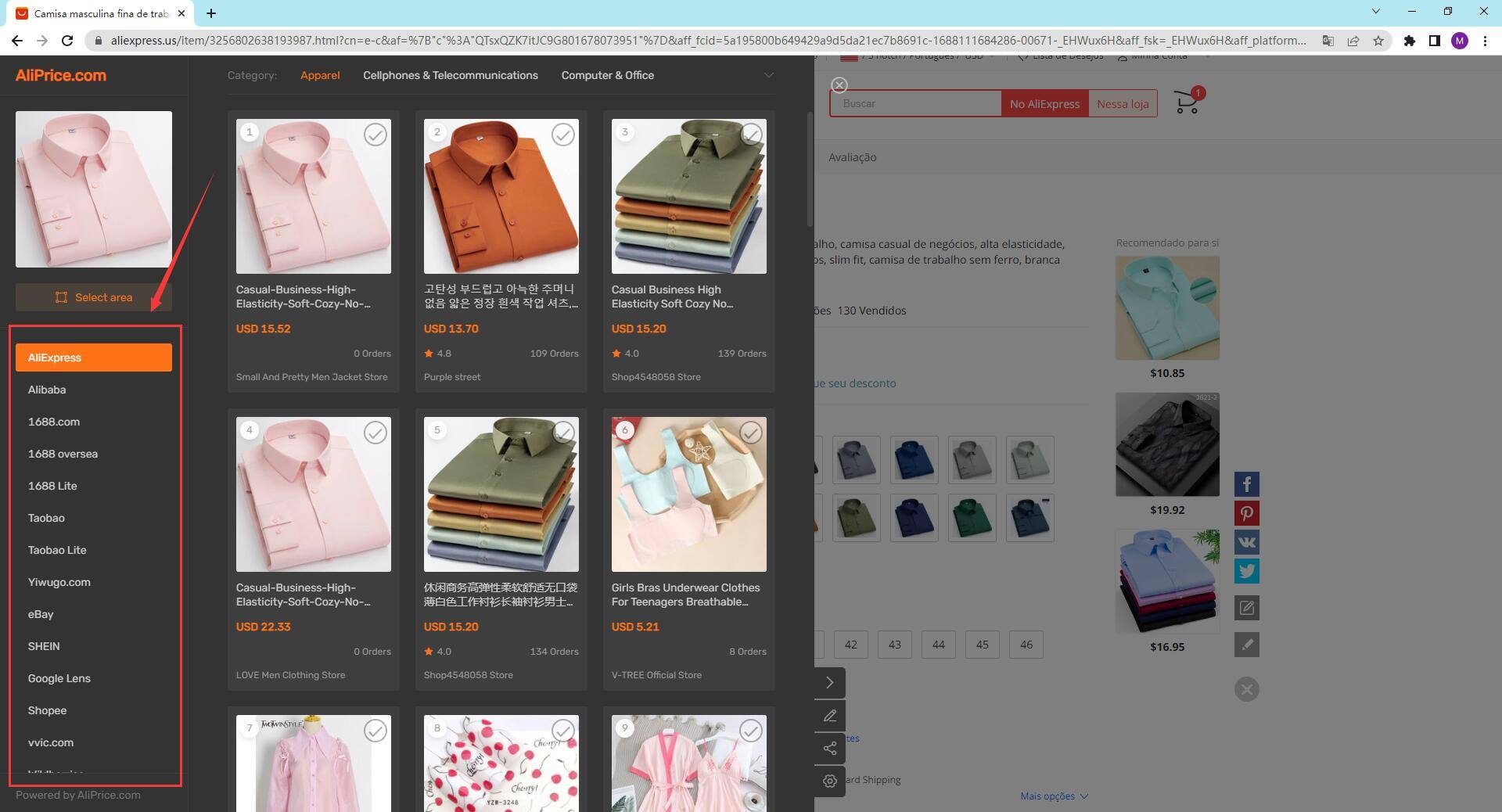This screenshot has height=812, width=1502.
Task: Toggle checkmark on cherry print item 8
Action: [563, 731]
